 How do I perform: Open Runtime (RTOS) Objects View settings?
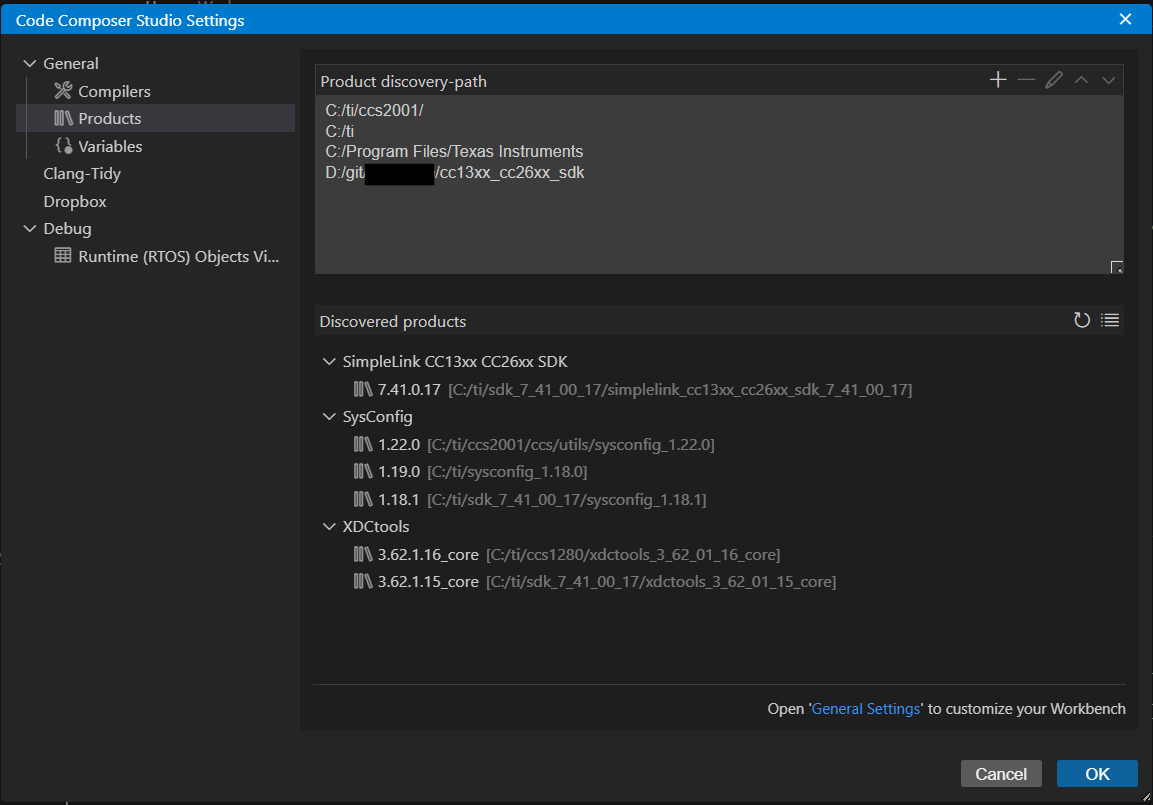point(155,257)
